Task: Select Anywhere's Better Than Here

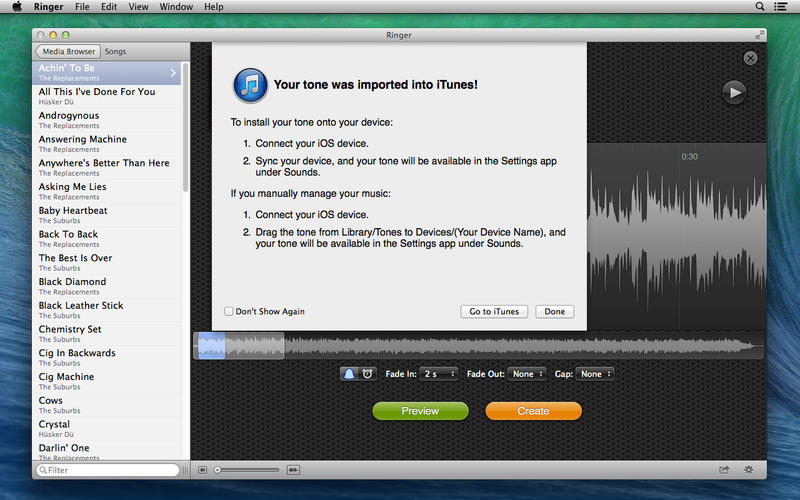Action: [x=106, y=168]
